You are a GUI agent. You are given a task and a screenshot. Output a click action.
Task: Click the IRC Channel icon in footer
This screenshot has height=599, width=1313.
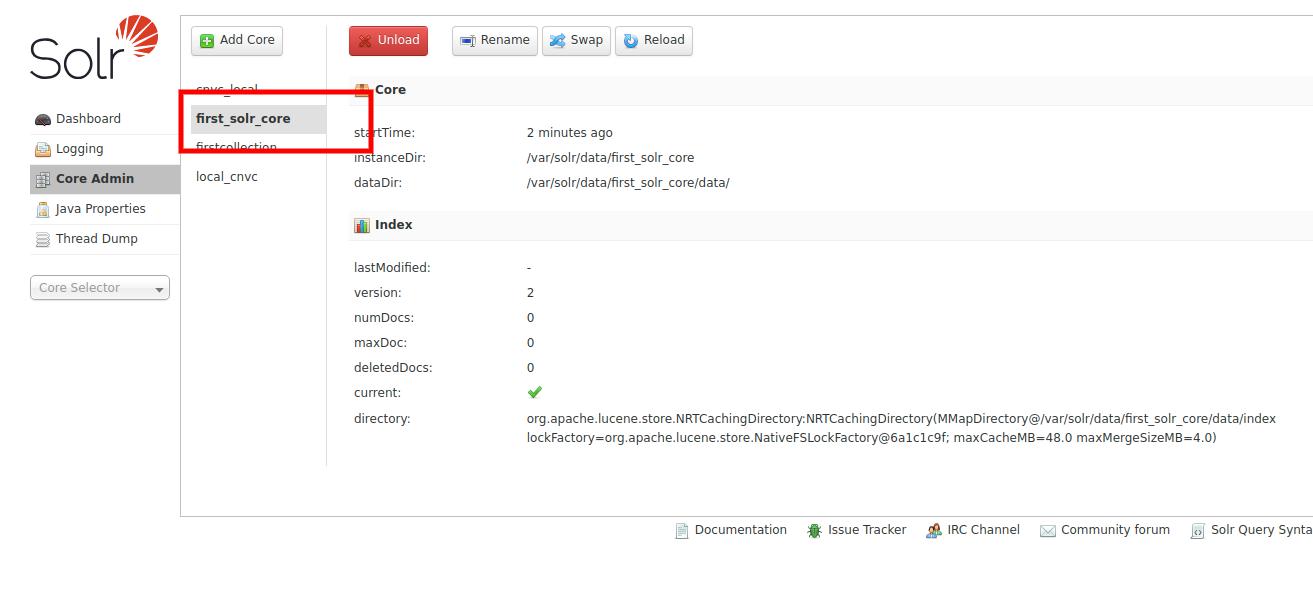934,530
